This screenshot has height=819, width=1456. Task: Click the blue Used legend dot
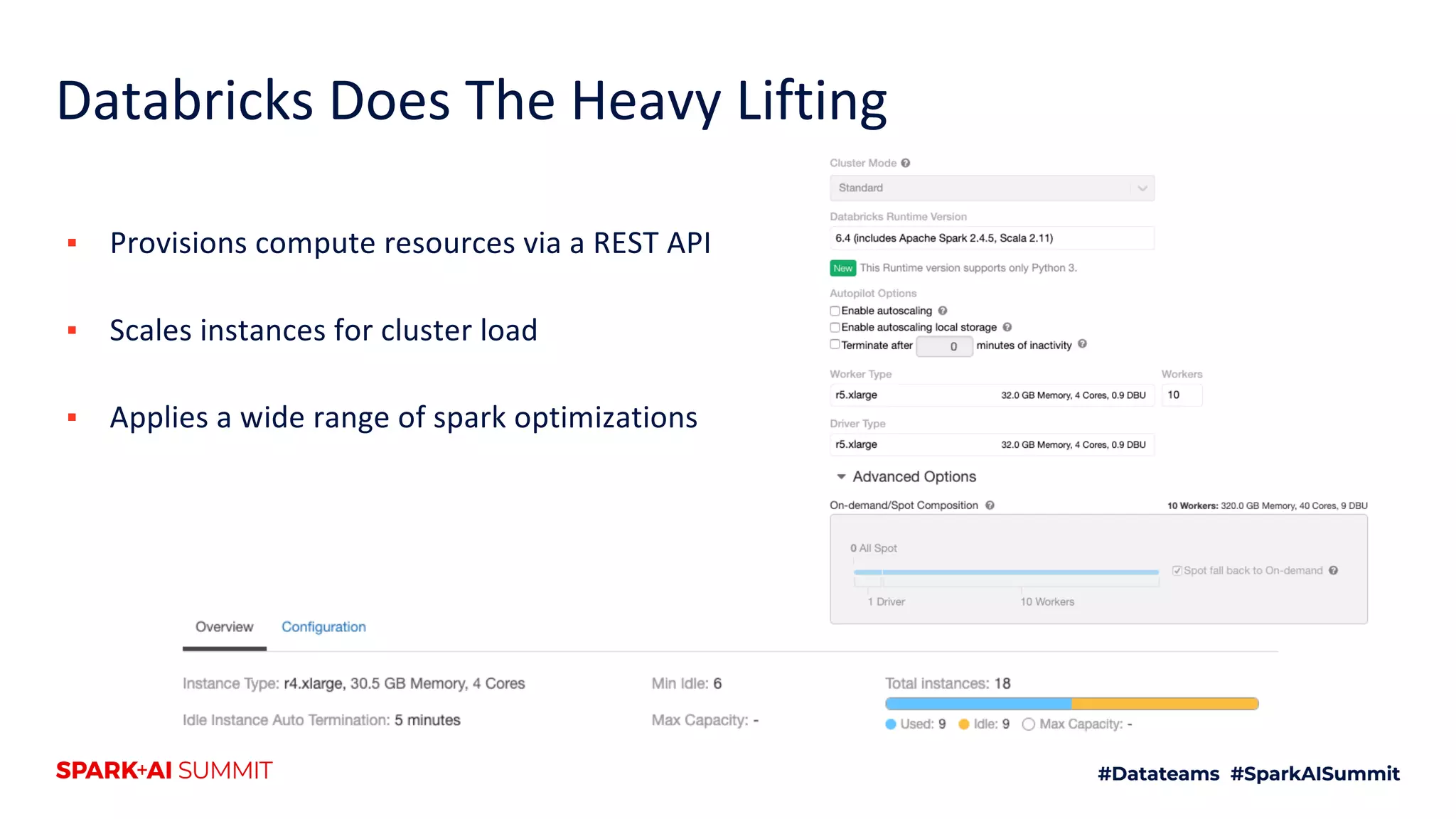(891, 724)
